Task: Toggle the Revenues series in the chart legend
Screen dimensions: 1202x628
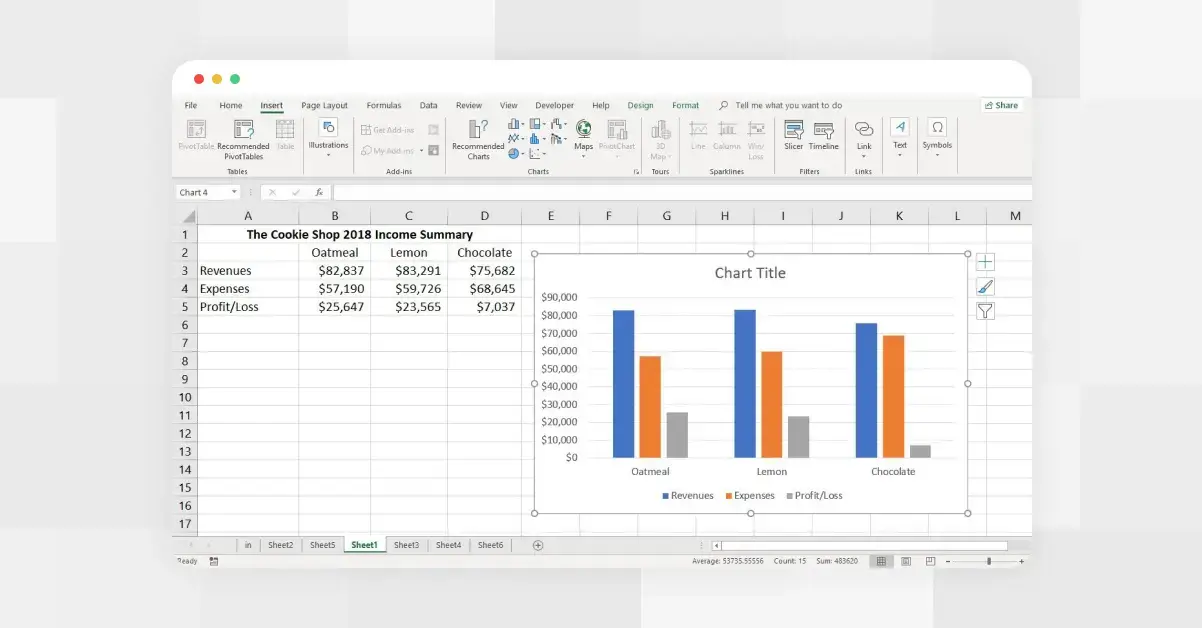Action: (688, 495)
